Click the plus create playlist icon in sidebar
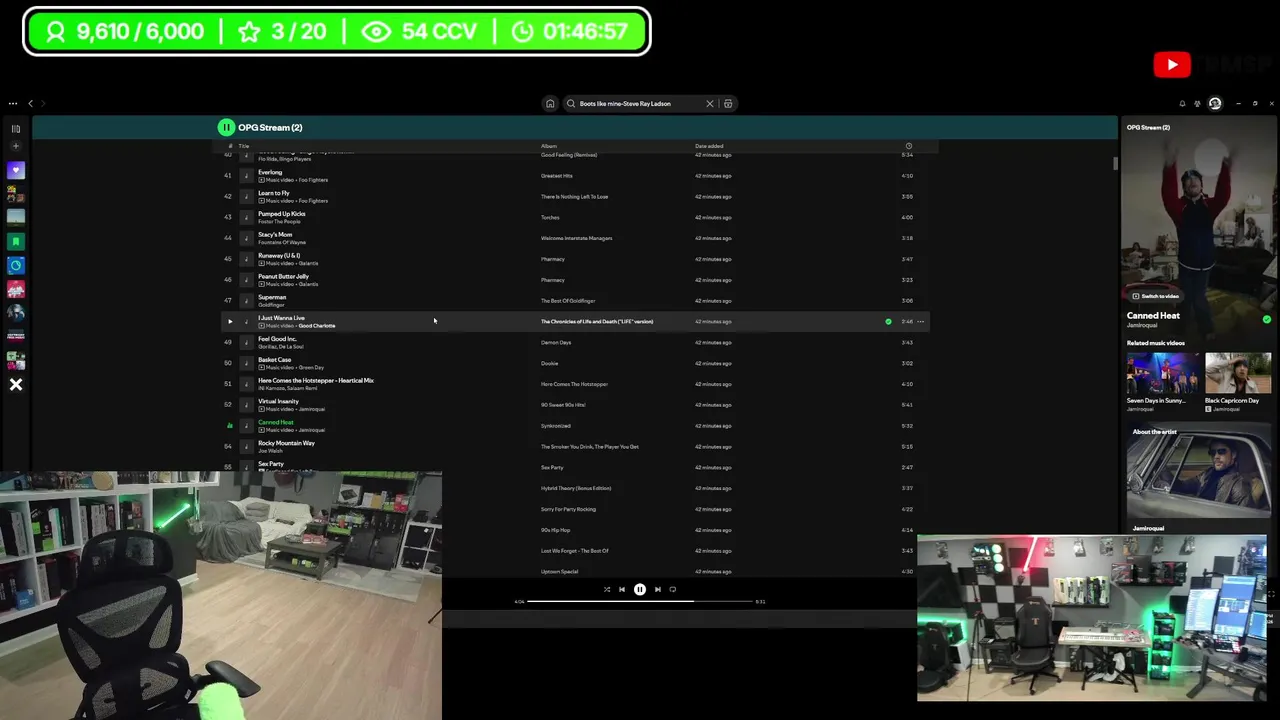Image resolution: width=1280 pixels, height=720 pixels. click(16, 146)
